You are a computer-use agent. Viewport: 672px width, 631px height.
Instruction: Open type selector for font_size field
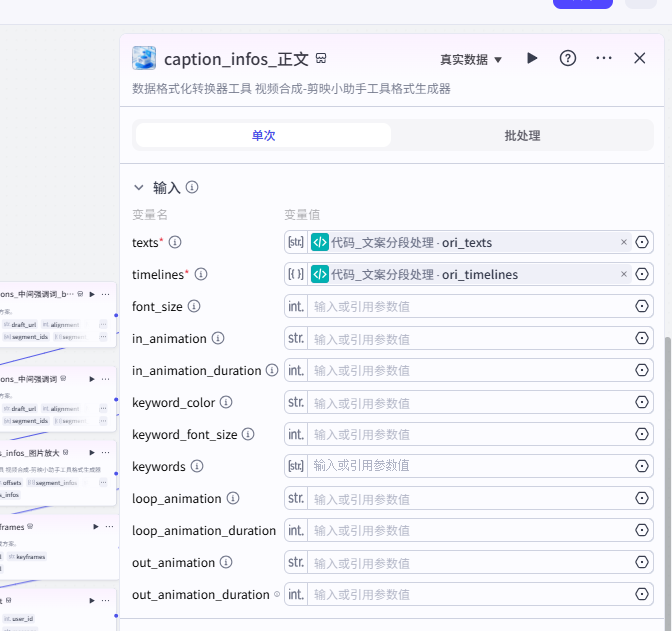296,306
